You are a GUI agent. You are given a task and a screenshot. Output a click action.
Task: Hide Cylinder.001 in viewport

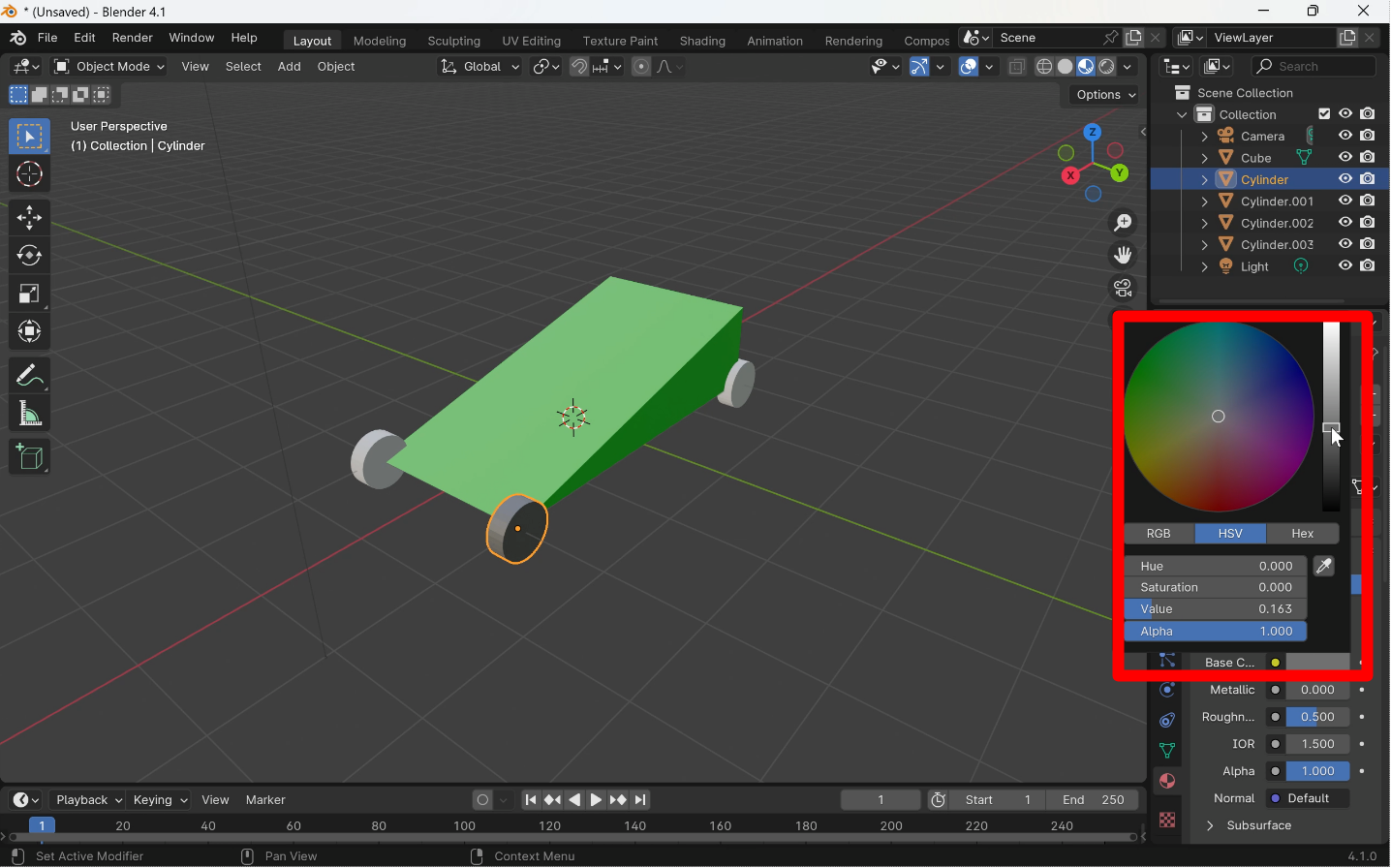[1345, 201]
